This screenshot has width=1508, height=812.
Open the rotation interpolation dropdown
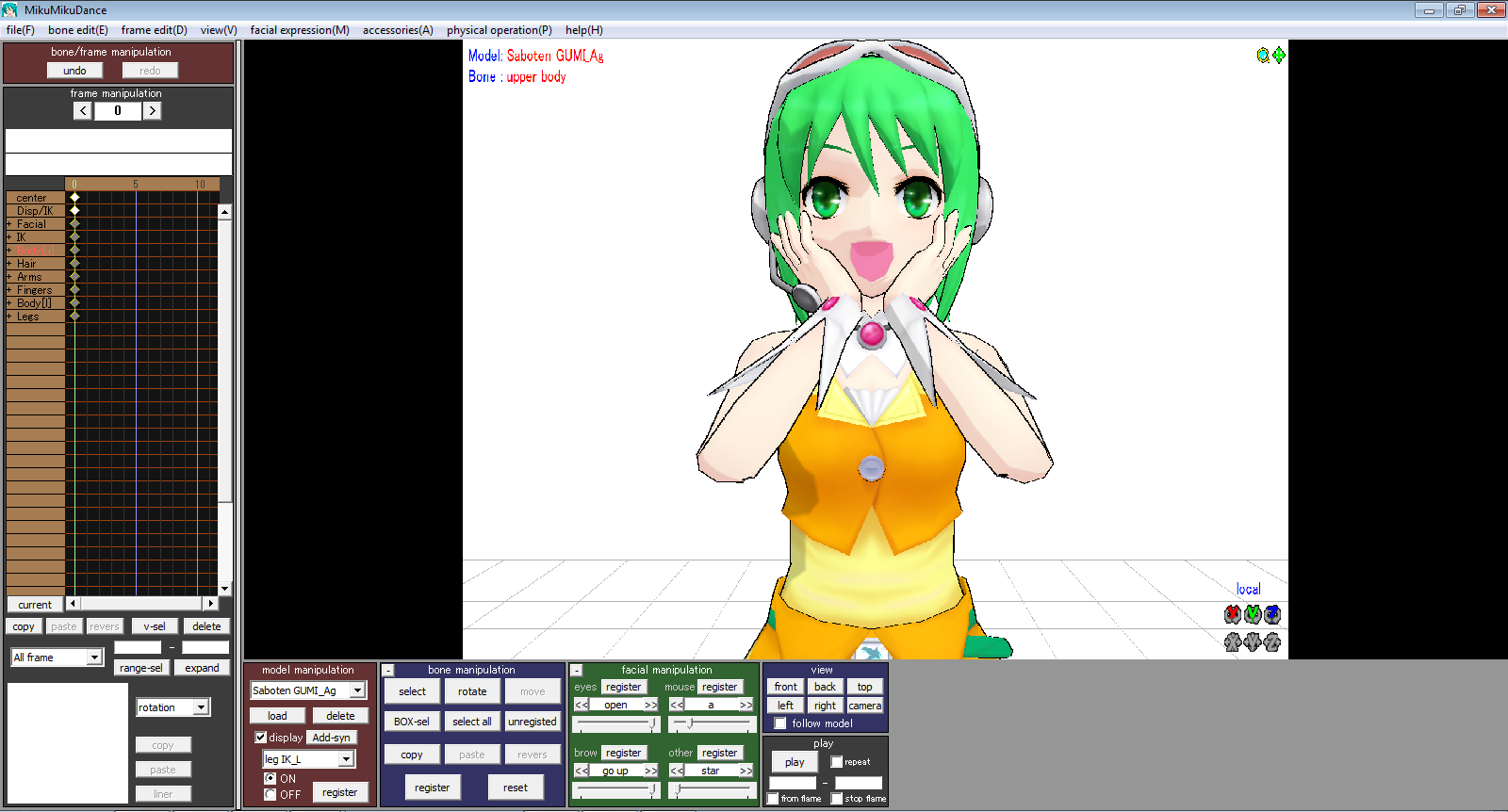click(201, 707)
